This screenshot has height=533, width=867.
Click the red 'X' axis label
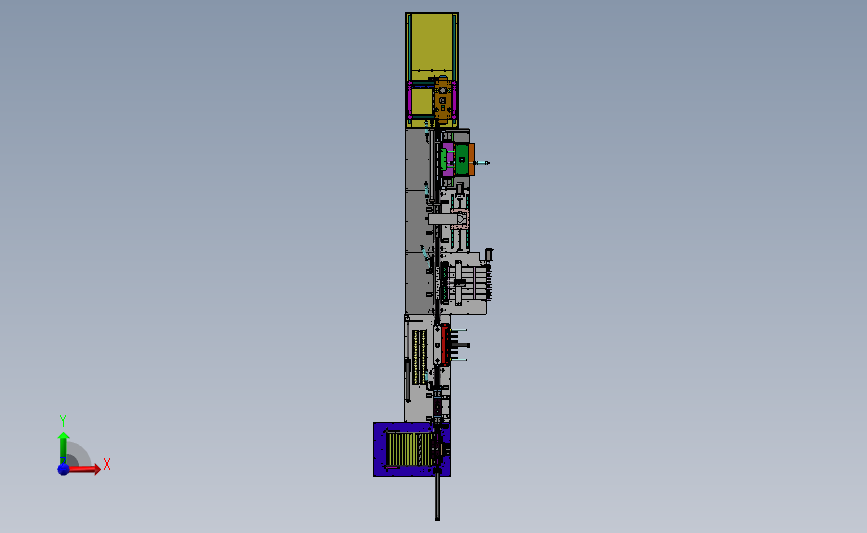click(x=107, y=464)
